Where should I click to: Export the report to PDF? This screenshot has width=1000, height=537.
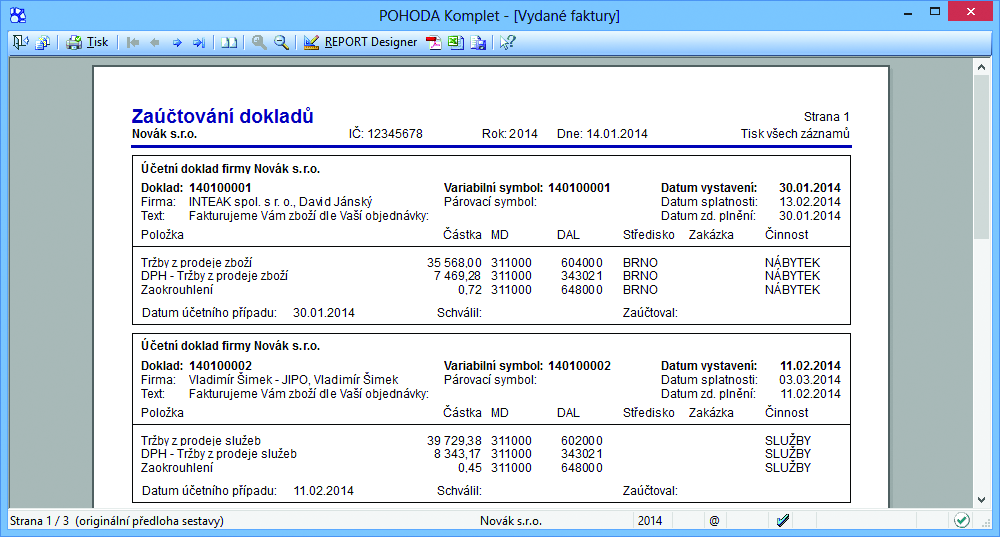click(x=434, y=43)
